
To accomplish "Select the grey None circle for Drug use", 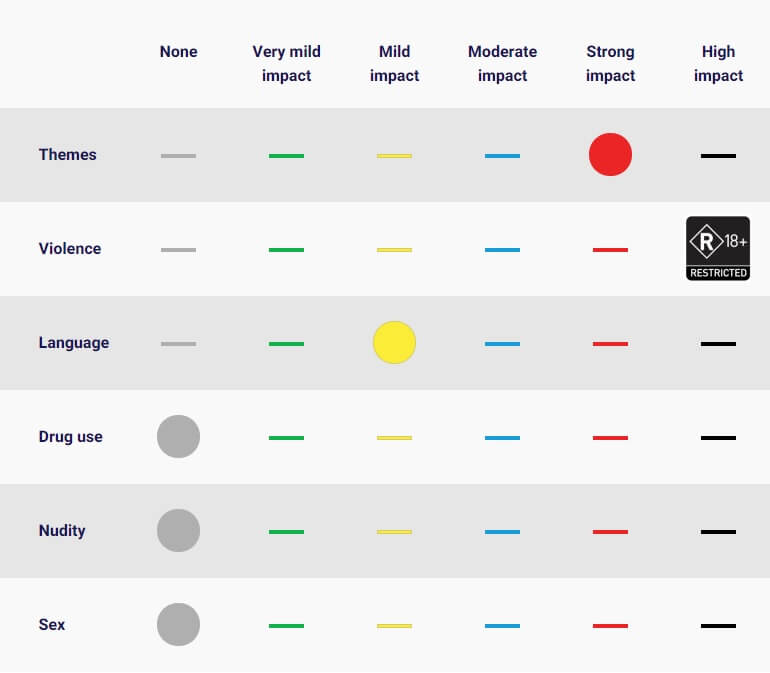I will click(x=178, y=437).
